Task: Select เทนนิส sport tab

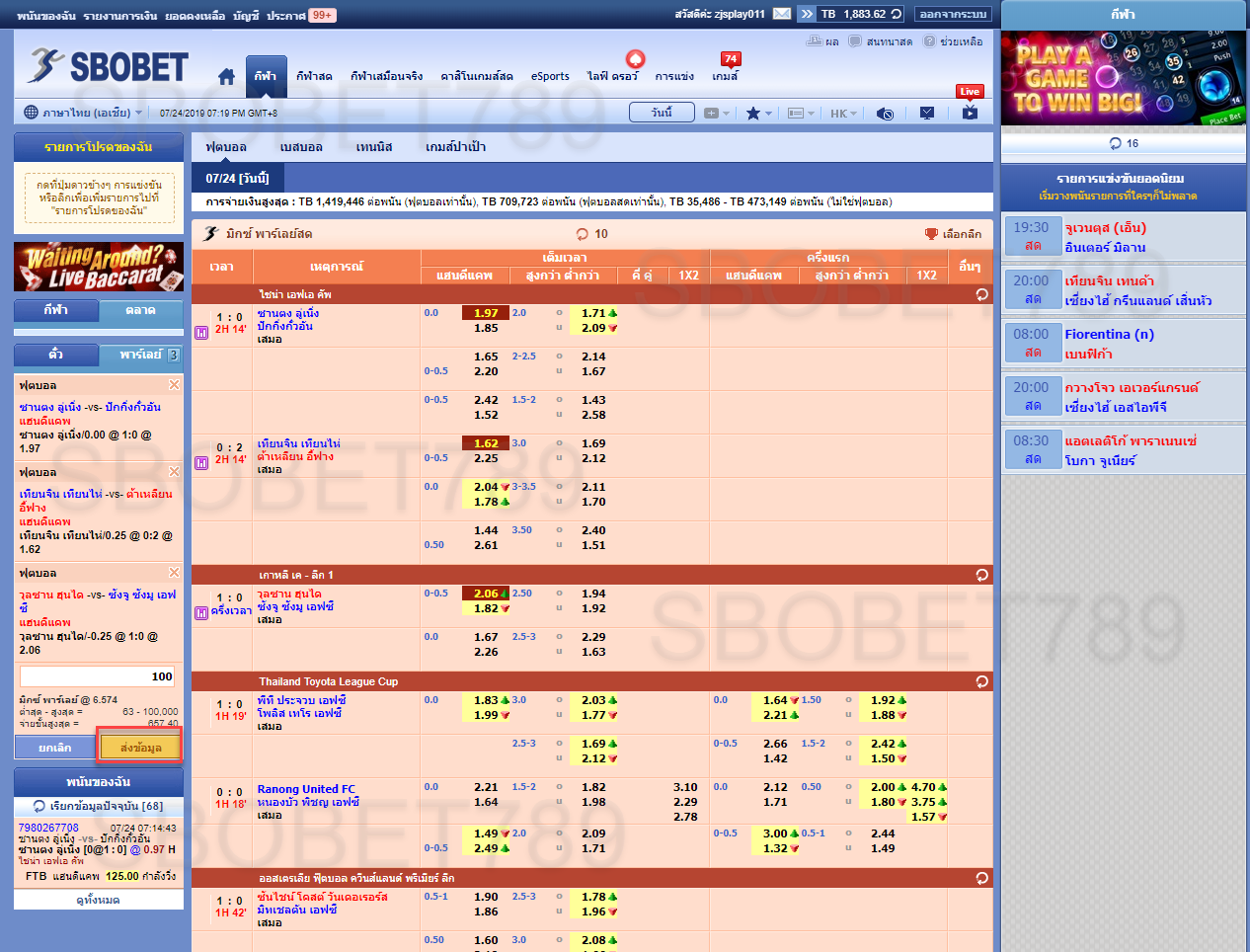Action: click(x=374, y=147)
